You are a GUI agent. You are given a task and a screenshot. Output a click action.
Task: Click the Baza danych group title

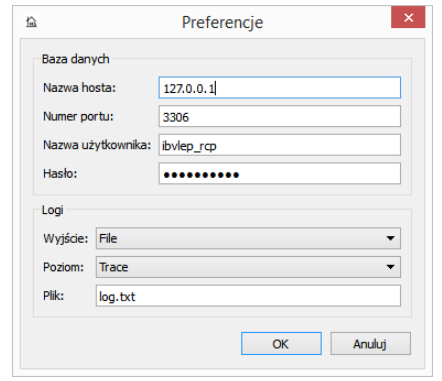(x=75, y=59)
